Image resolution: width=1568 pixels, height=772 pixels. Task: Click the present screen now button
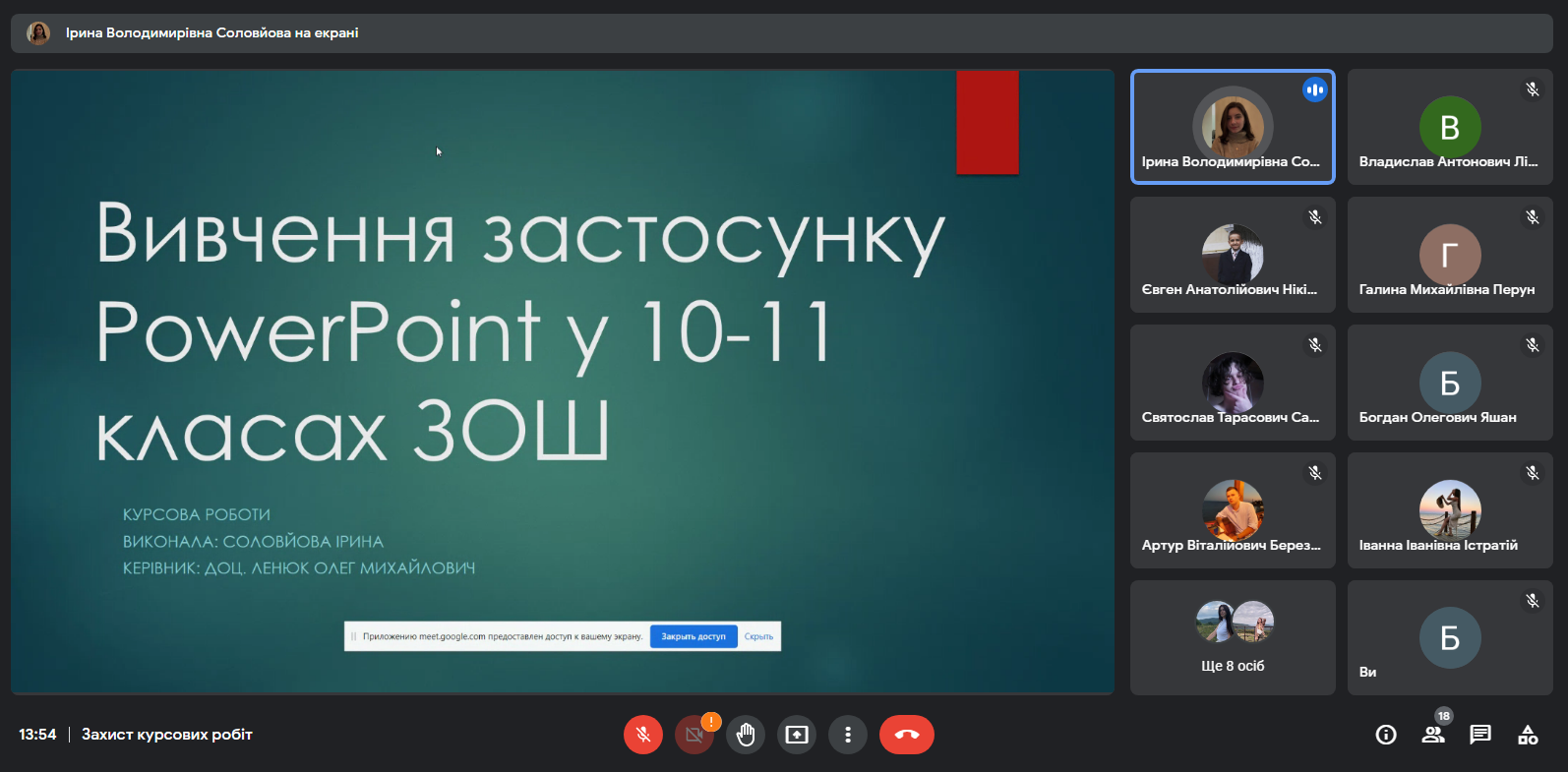[x=797, y=735]
